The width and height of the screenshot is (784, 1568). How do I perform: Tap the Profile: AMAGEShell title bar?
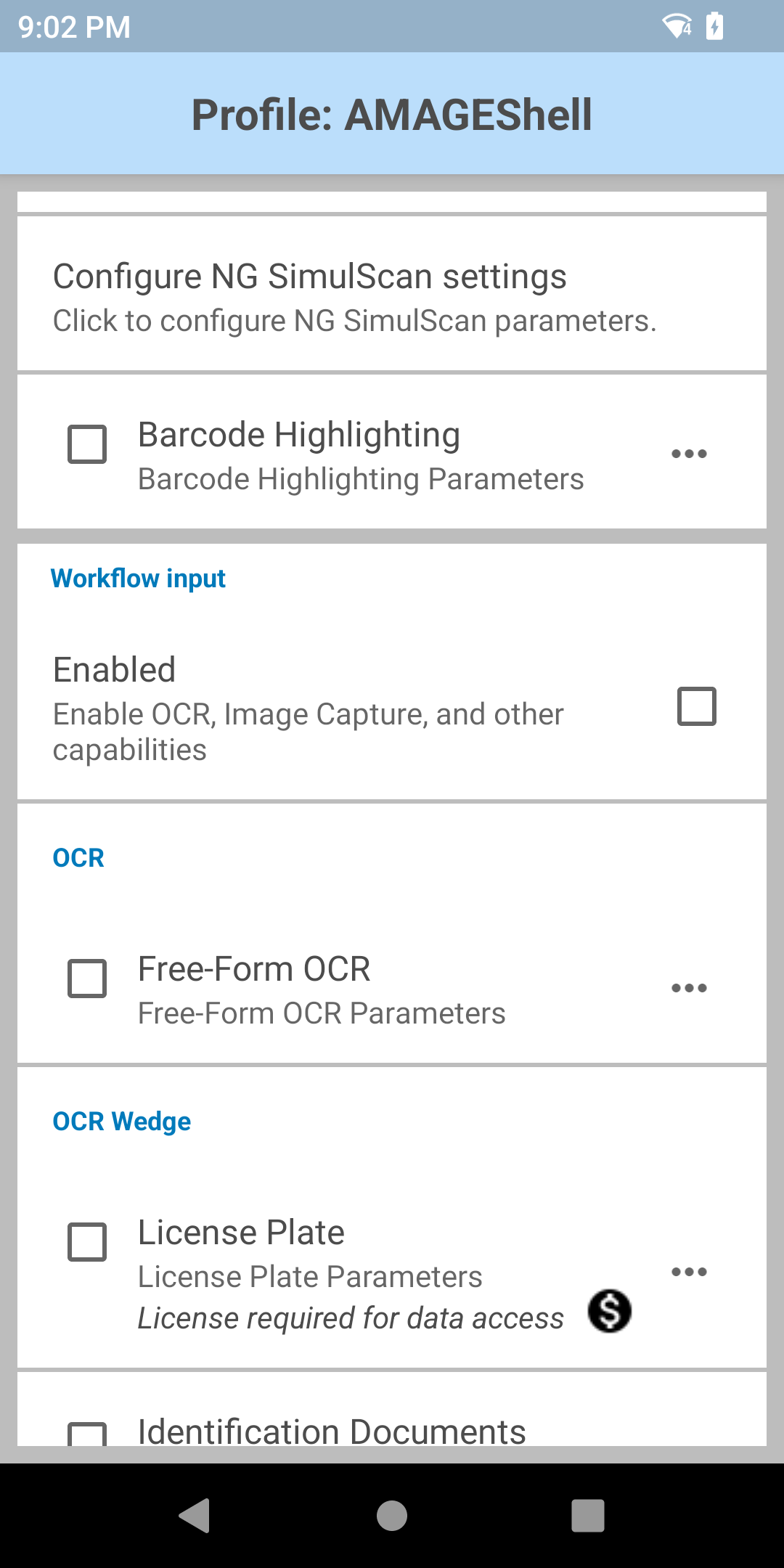[x=392, y=115]
